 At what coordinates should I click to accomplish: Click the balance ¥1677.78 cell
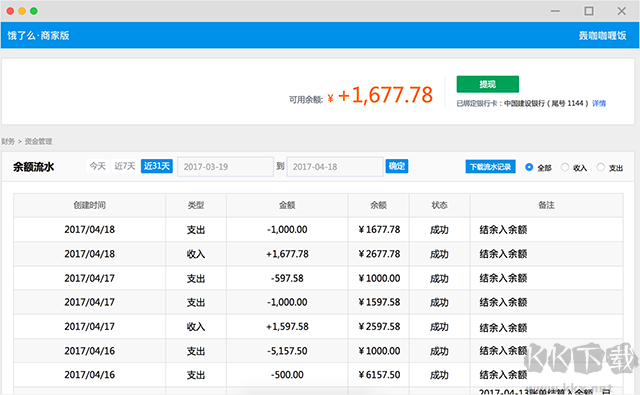(x=379, y=229)
